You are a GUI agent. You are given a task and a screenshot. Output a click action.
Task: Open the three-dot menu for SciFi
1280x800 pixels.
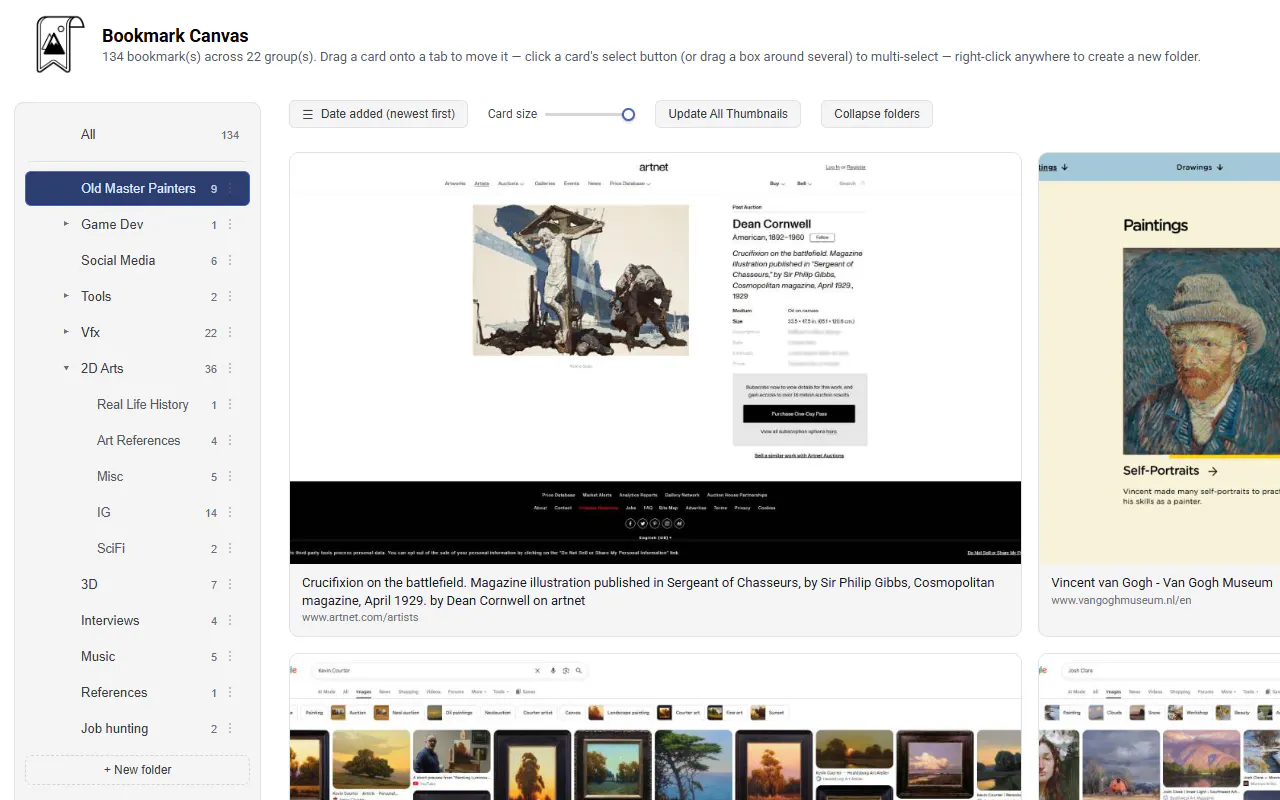tap(230, 548)
